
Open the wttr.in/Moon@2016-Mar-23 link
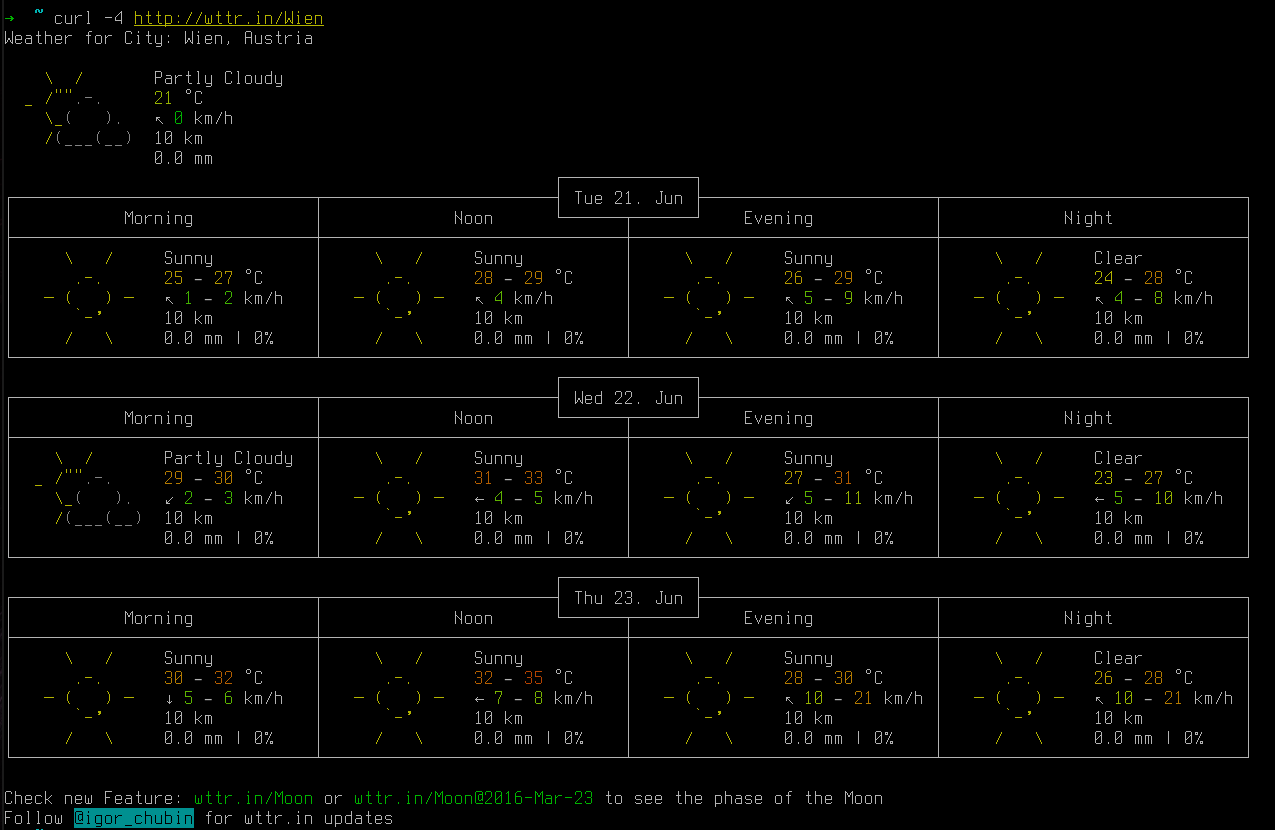coord(474,798)
